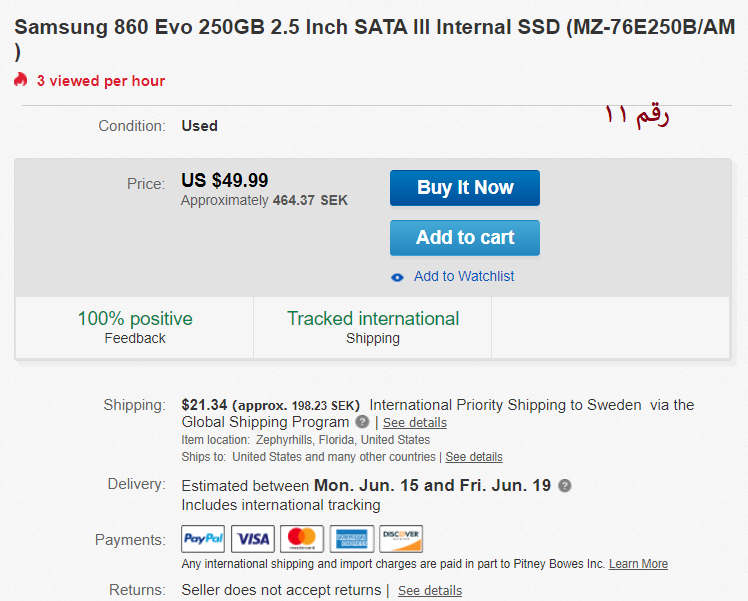The height and width of the screenshot is (601, 748).
Task: Click the Discover card icon
Action: coord(401,540)
